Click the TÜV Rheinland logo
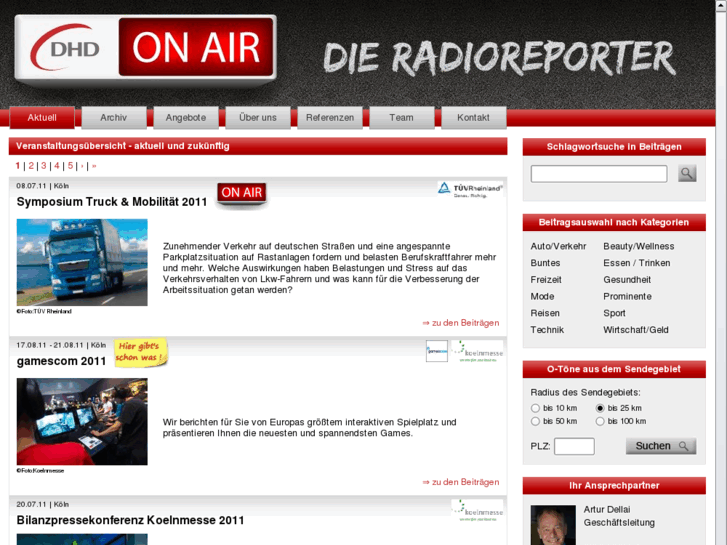 [x=470, y=189]
